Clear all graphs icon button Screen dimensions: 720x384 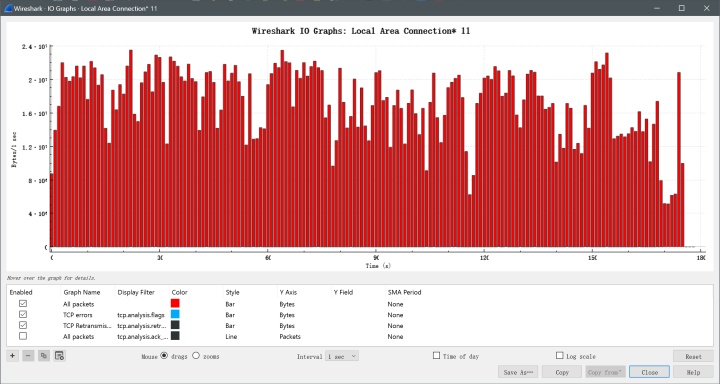pyautogui.click(x=59, y=356)
